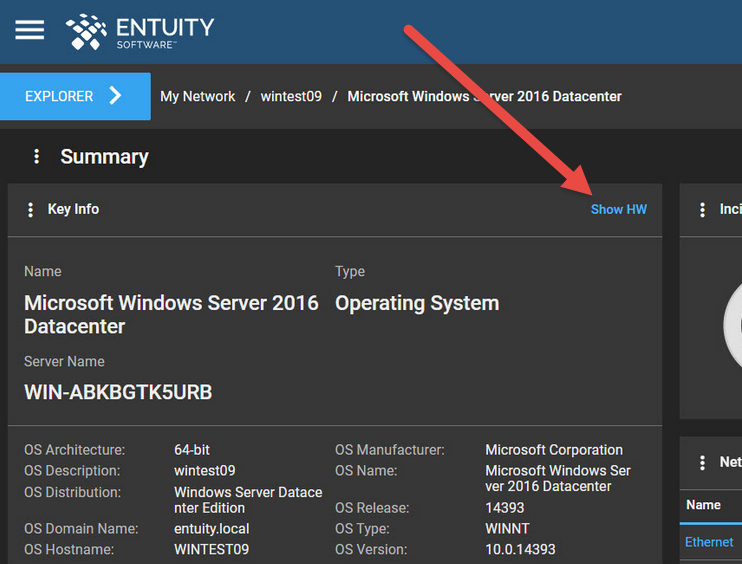Open Network dashlet three-dot menu

(x=702, y=462)
